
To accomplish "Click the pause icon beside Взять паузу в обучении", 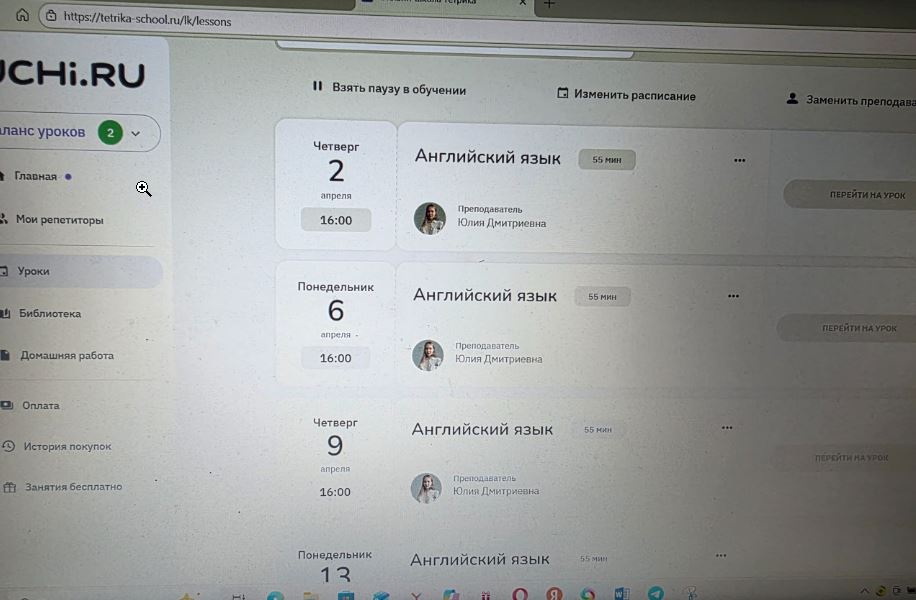I will (x=317, y=86).
